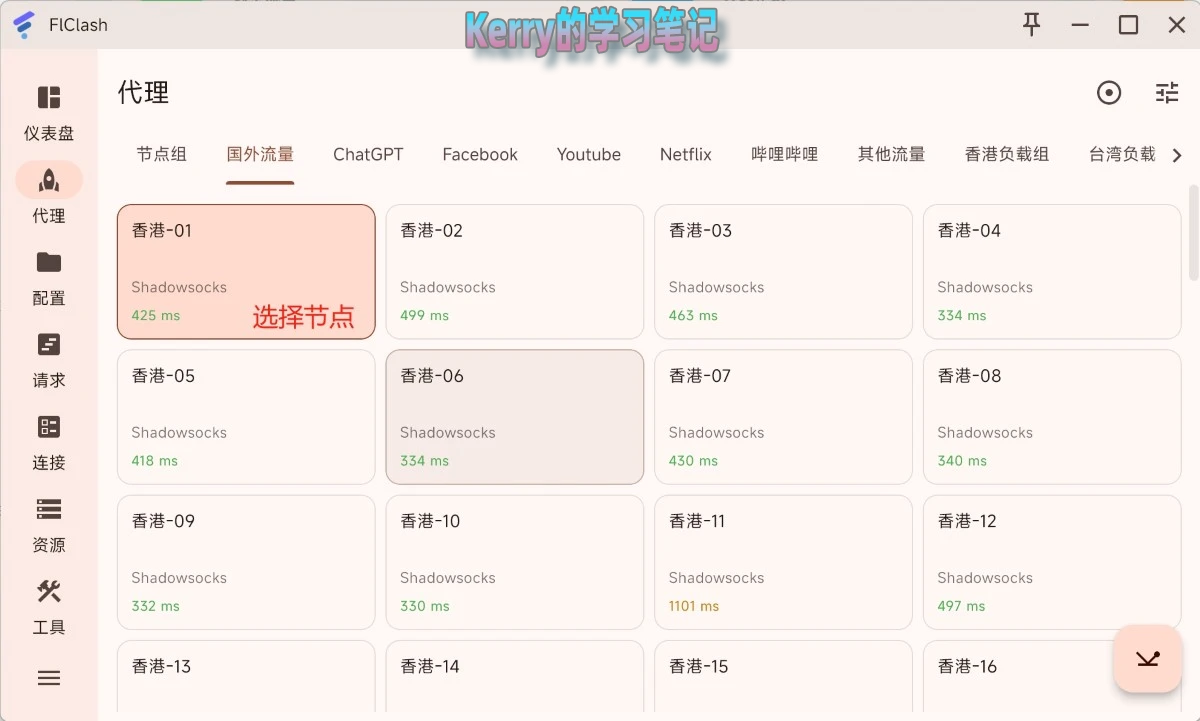Choose the 香港-12 node card

pos(1052,562)
